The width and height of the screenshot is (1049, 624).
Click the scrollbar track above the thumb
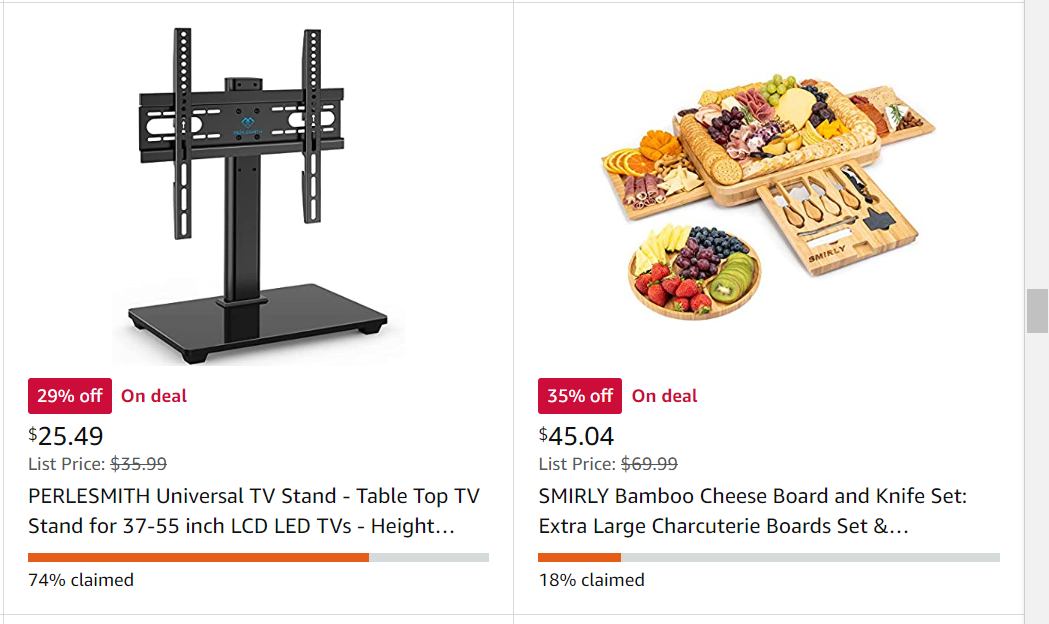pos(1037,150)
